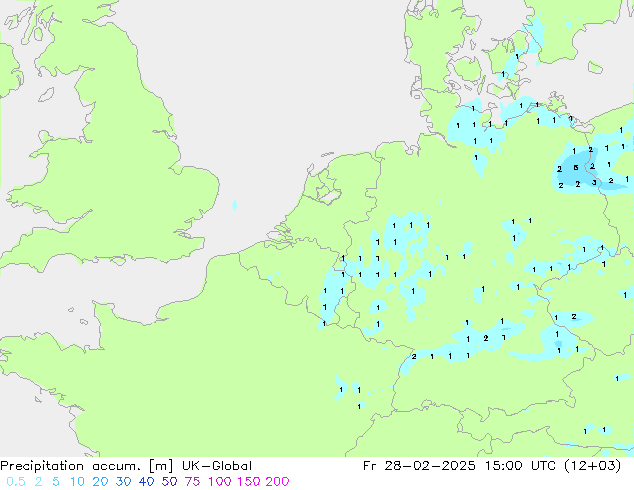Click the 'UK-Global' model label

tap(217, 466)
